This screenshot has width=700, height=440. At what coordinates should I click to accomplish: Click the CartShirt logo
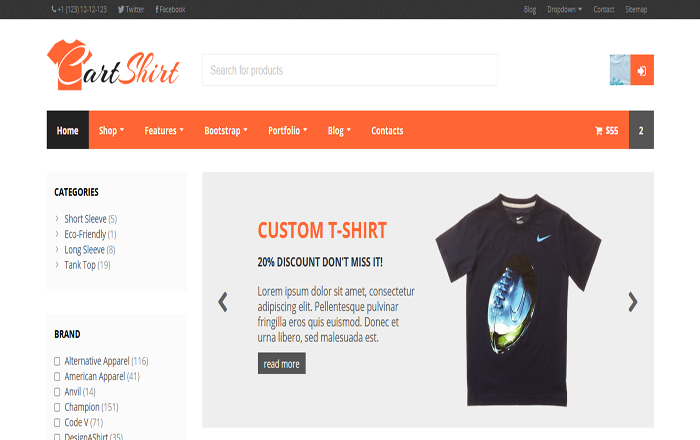(113, 65)
